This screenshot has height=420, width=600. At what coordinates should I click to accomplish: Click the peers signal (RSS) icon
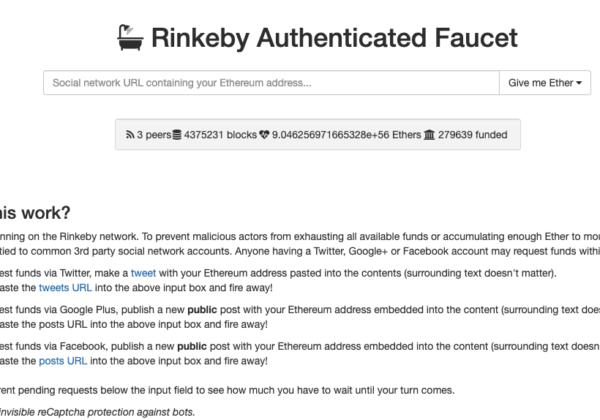[x=130, y=135]
